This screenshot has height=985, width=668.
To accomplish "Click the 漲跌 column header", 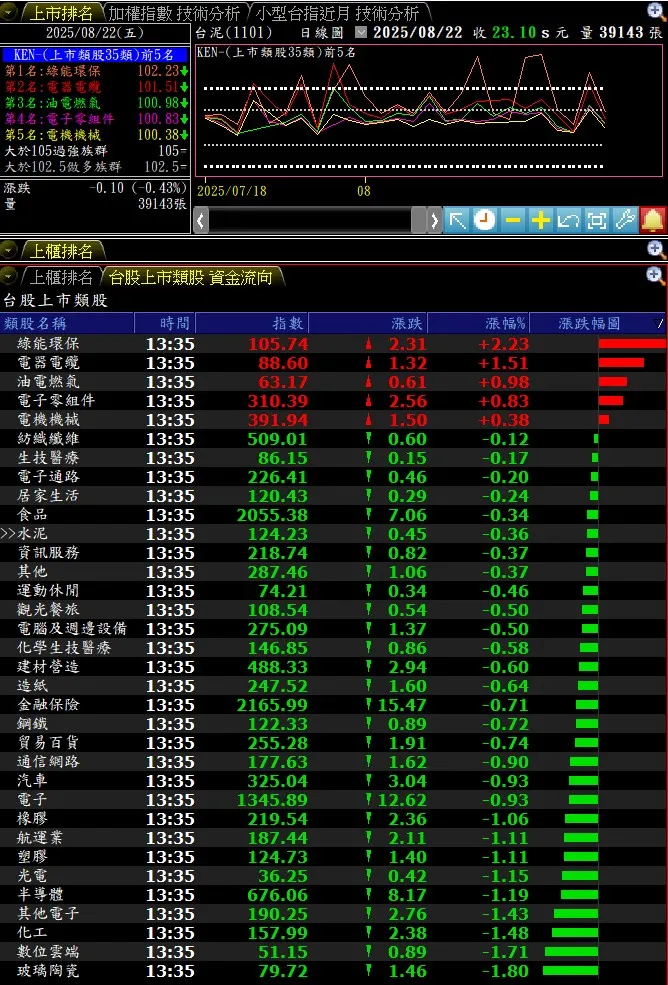I will click(368, 324).
